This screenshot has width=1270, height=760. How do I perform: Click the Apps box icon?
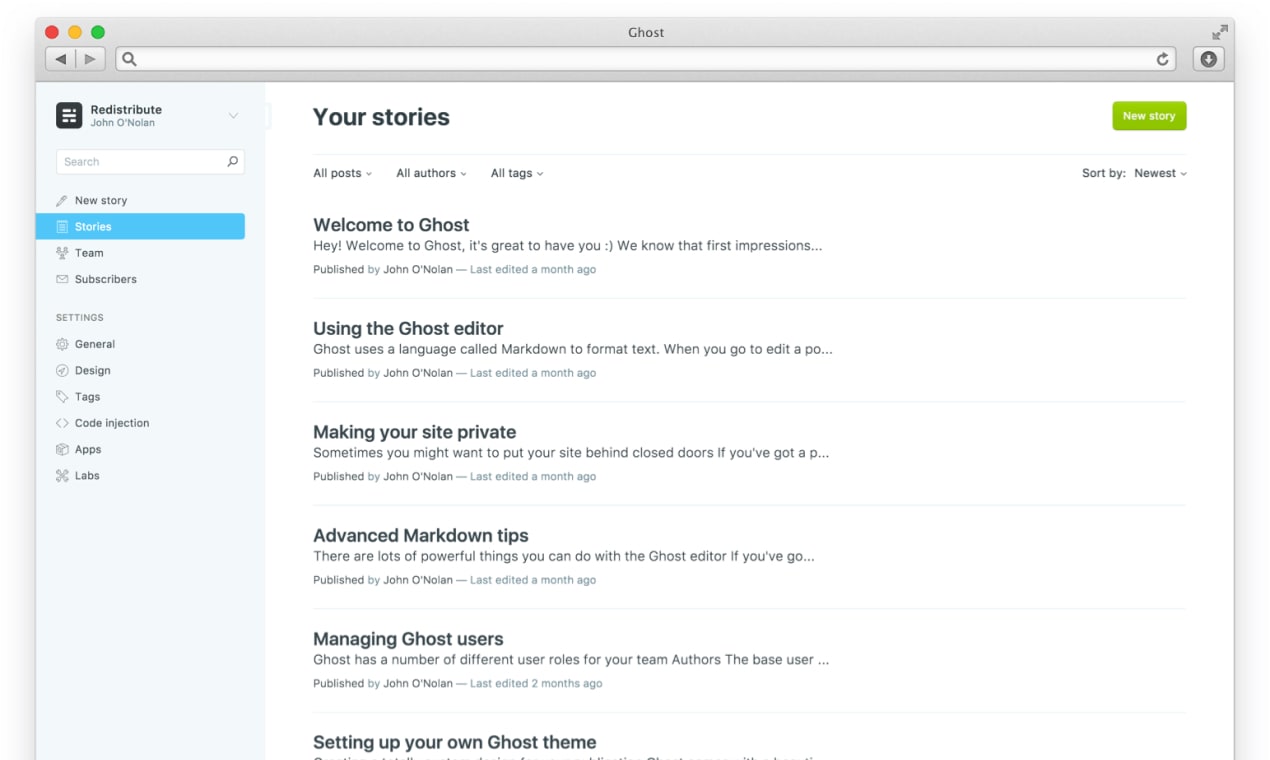[x=62, y=449]
